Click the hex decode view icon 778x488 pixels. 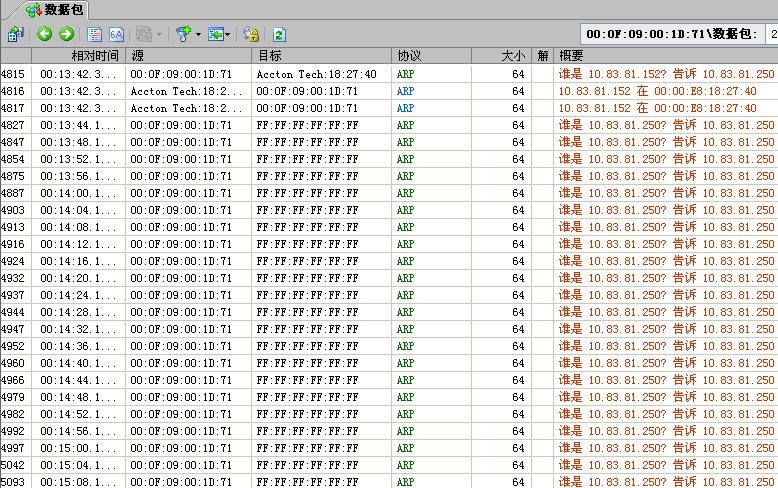115,34
